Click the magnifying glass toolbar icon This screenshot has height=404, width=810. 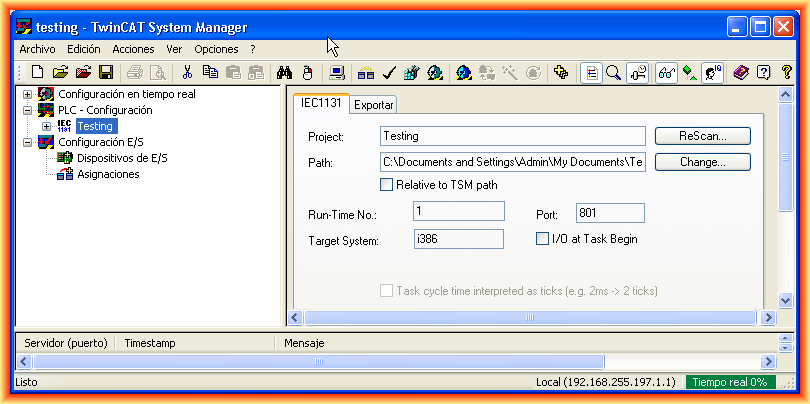tap(613, 72)
